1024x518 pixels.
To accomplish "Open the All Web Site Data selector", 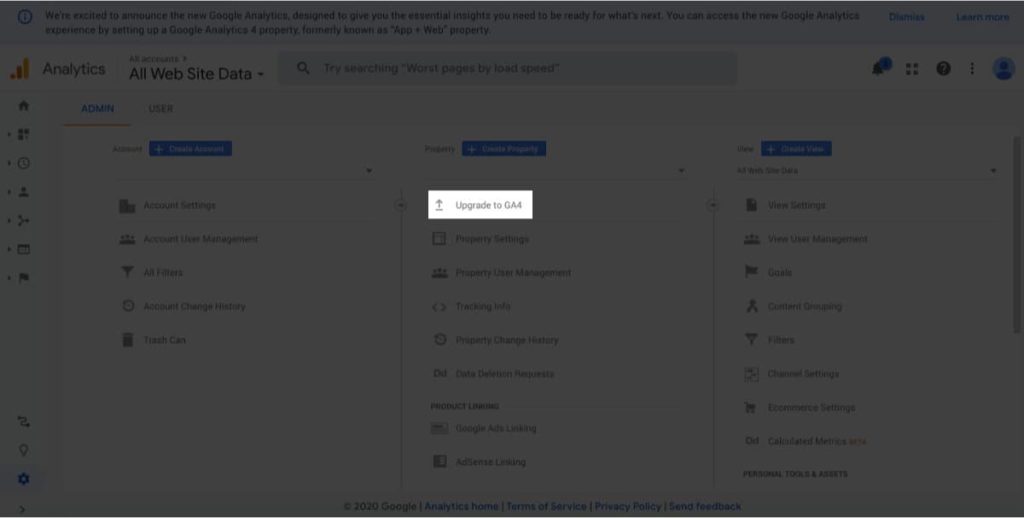I will pos(197,74).
